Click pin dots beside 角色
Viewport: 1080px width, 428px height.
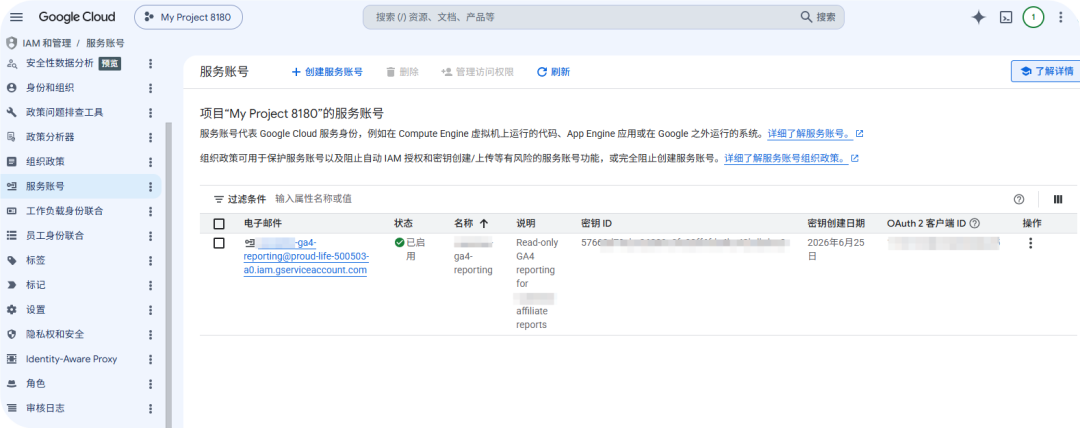click(x=151, y=383)
